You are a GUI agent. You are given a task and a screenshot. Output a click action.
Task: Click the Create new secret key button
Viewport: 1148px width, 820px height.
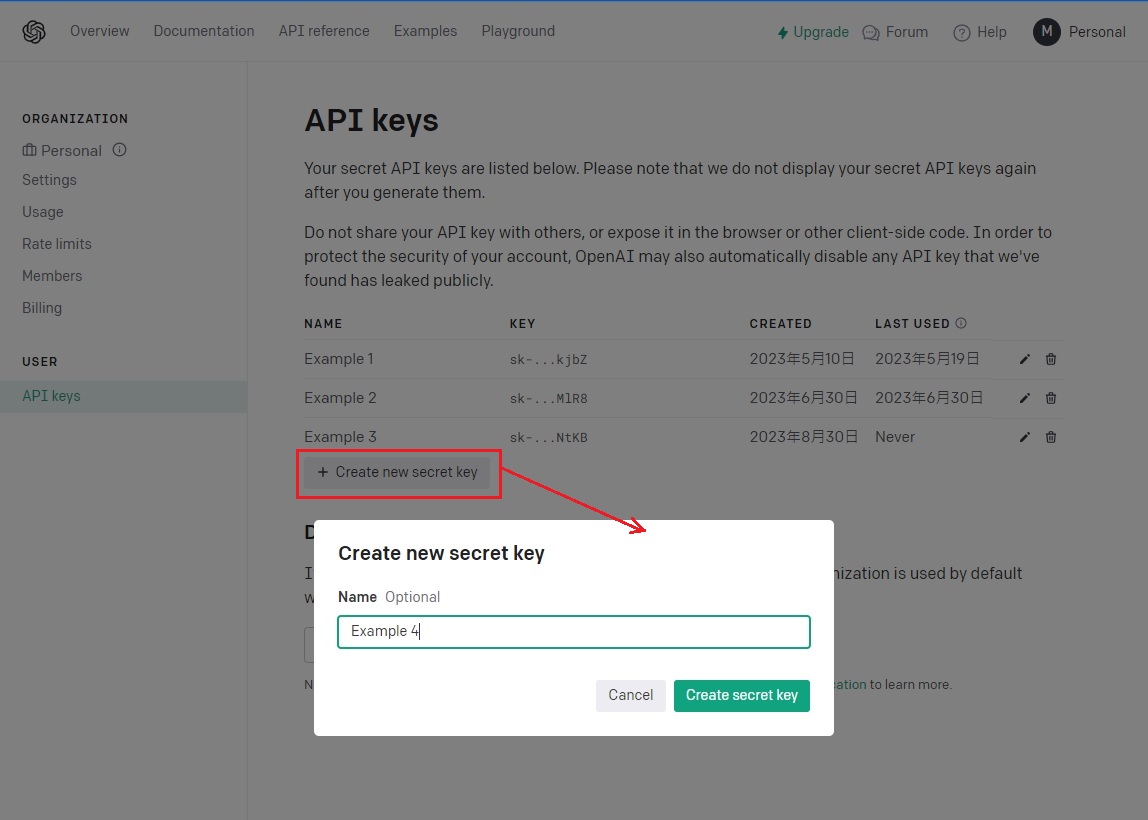point(397,472)
